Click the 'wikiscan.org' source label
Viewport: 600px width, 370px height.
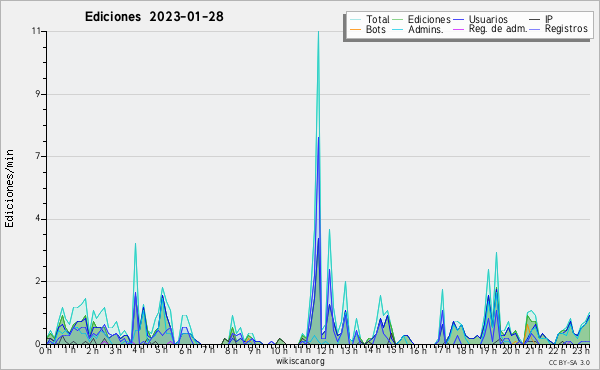tap(300, 361)
